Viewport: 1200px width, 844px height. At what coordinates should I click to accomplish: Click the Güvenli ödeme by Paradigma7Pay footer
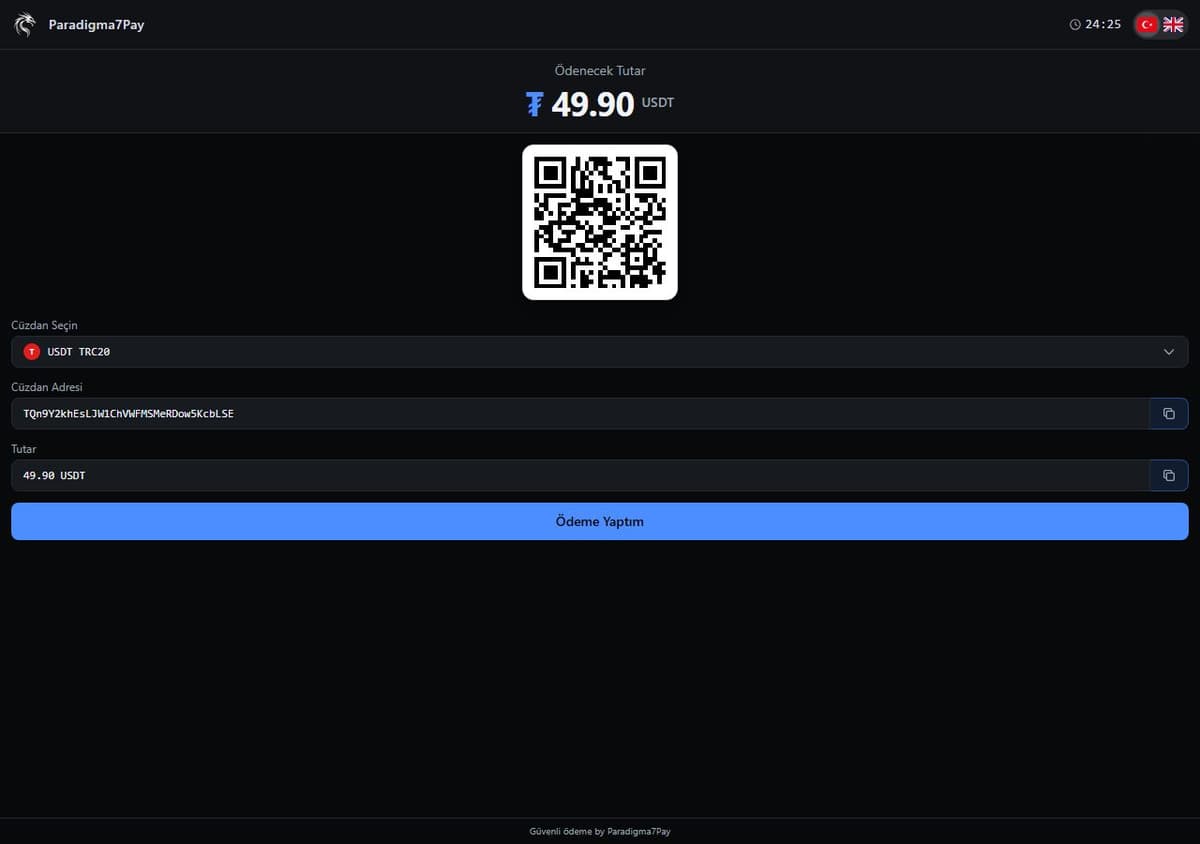point(600,831)
